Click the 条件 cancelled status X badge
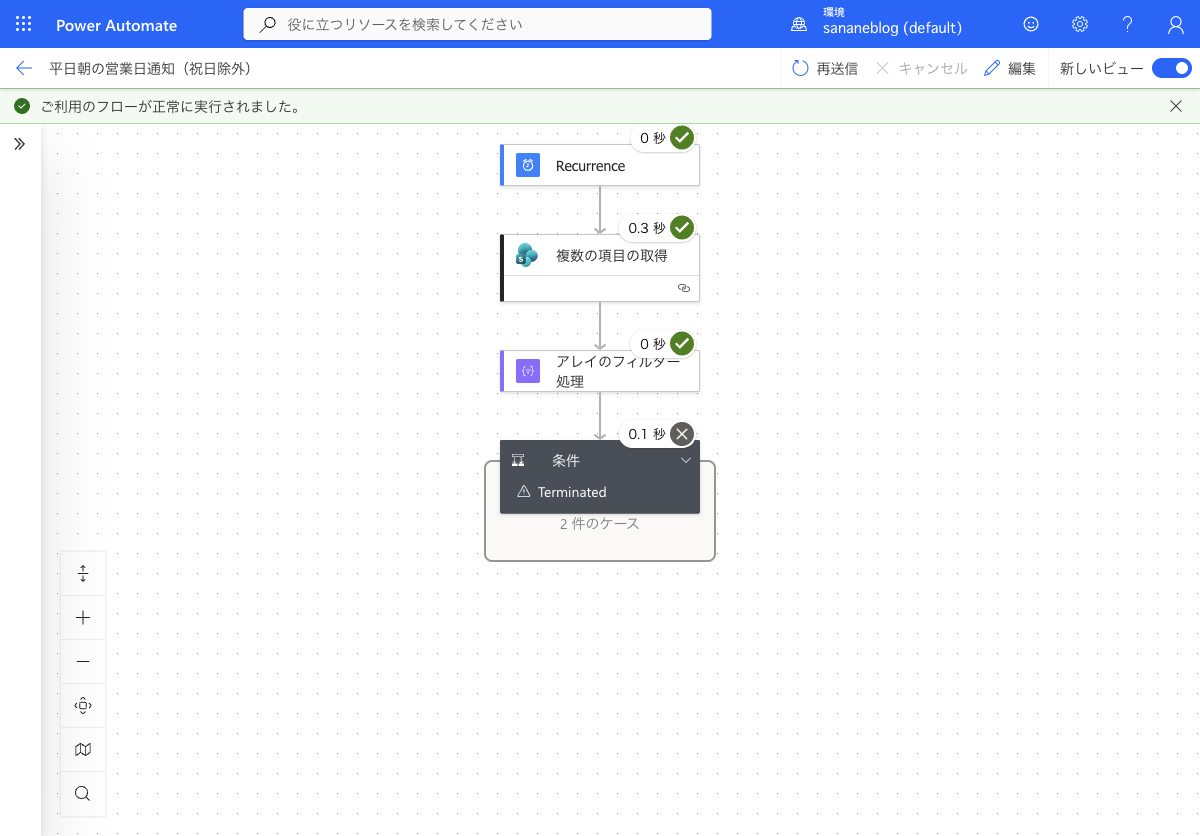The image size is (1200, 836). coord(682,433)
